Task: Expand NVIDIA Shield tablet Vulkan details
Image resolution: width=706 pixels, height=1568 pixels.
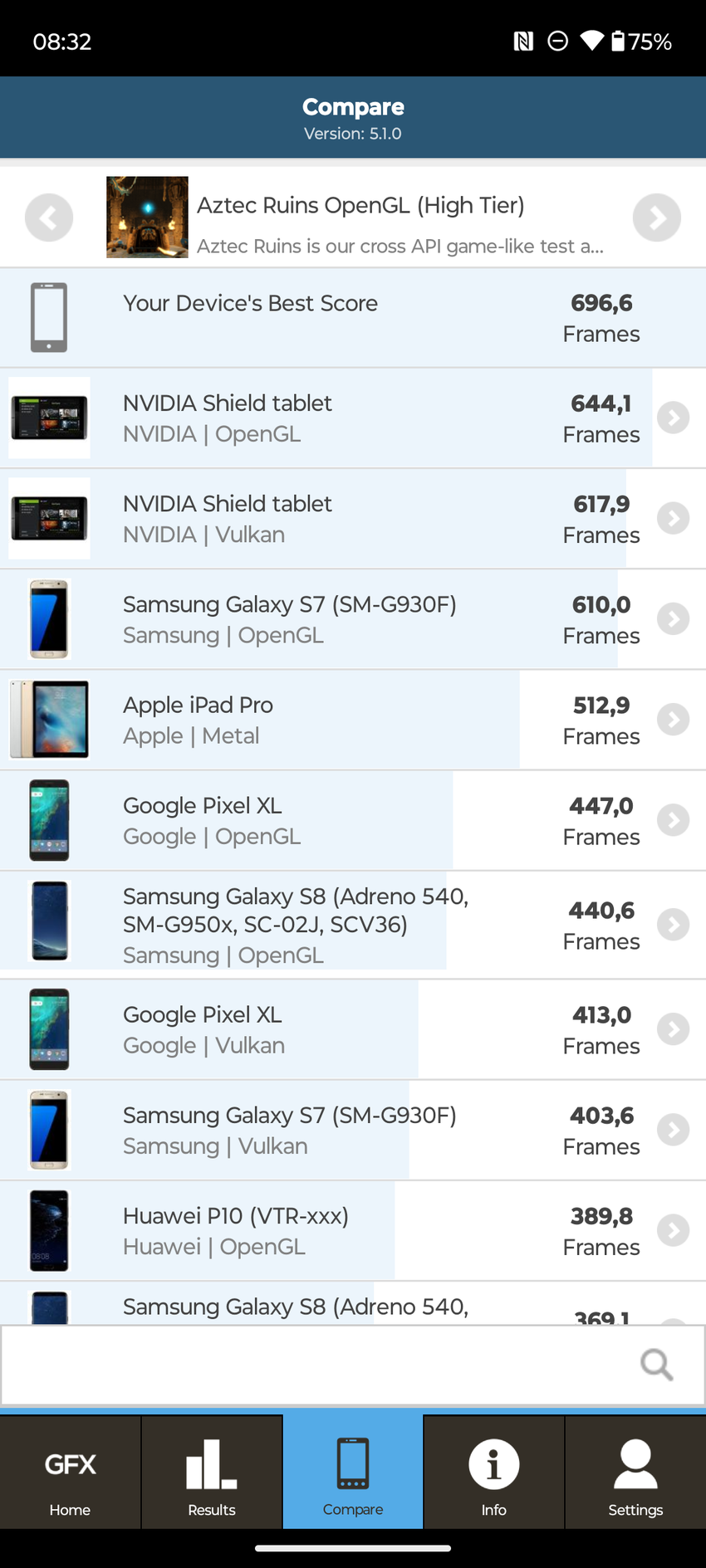Action: point(673,518)
